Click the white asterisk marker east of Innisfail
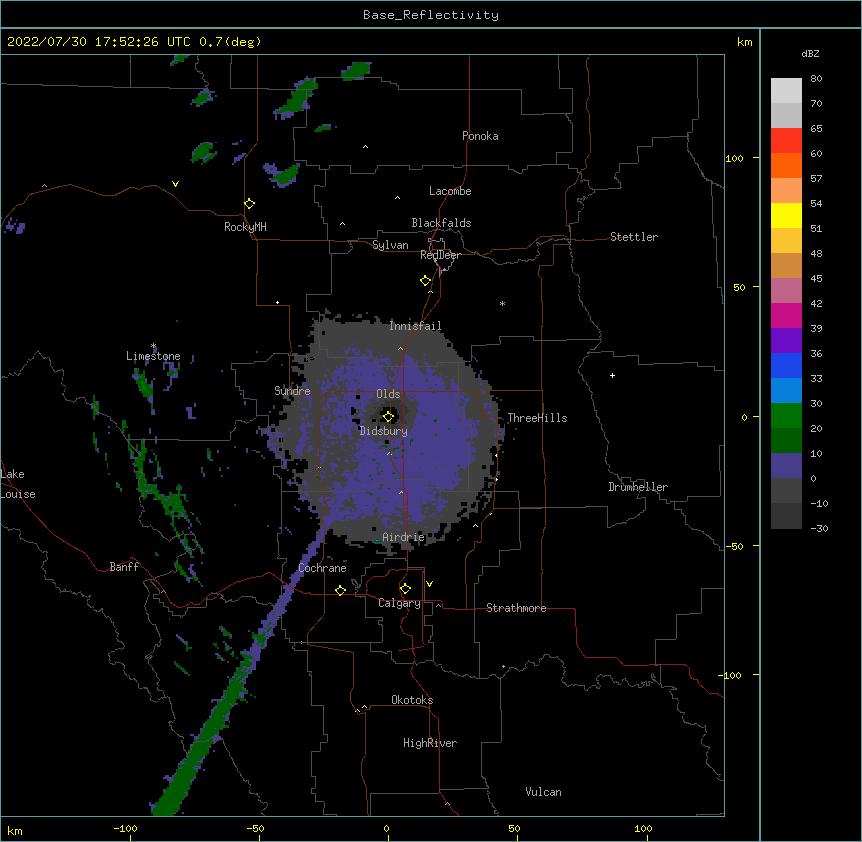862x842 pixels. click(502, 303)
